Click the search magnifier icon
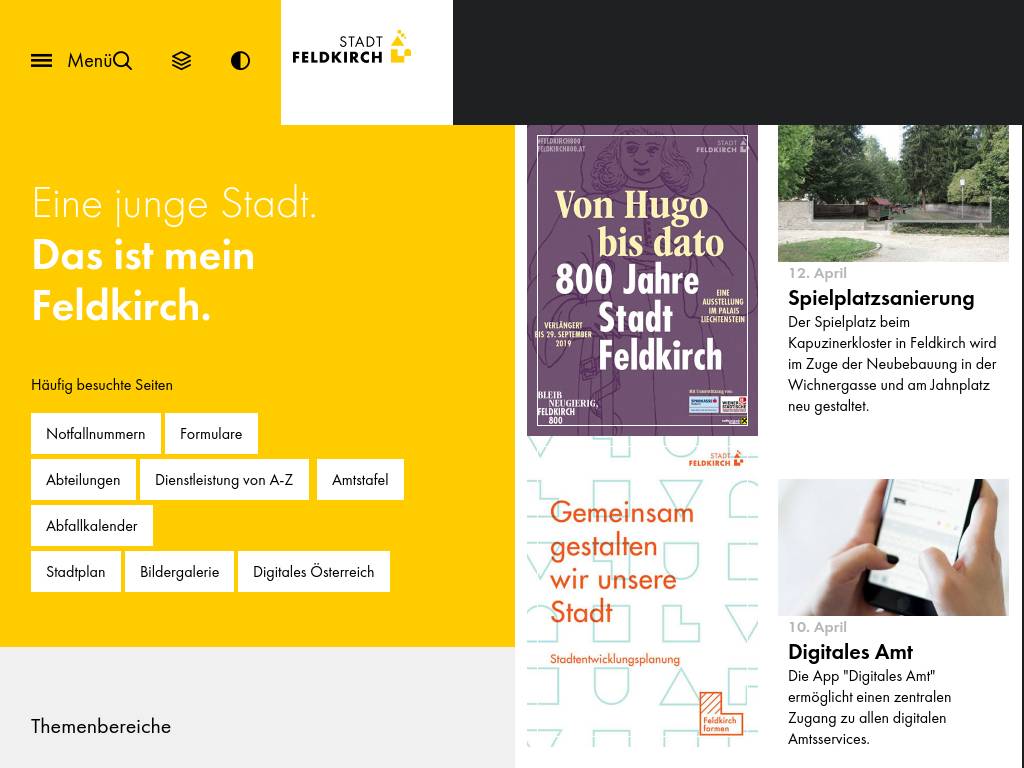The width and height of the screenshot is (1024, 768). click(122, 61)
